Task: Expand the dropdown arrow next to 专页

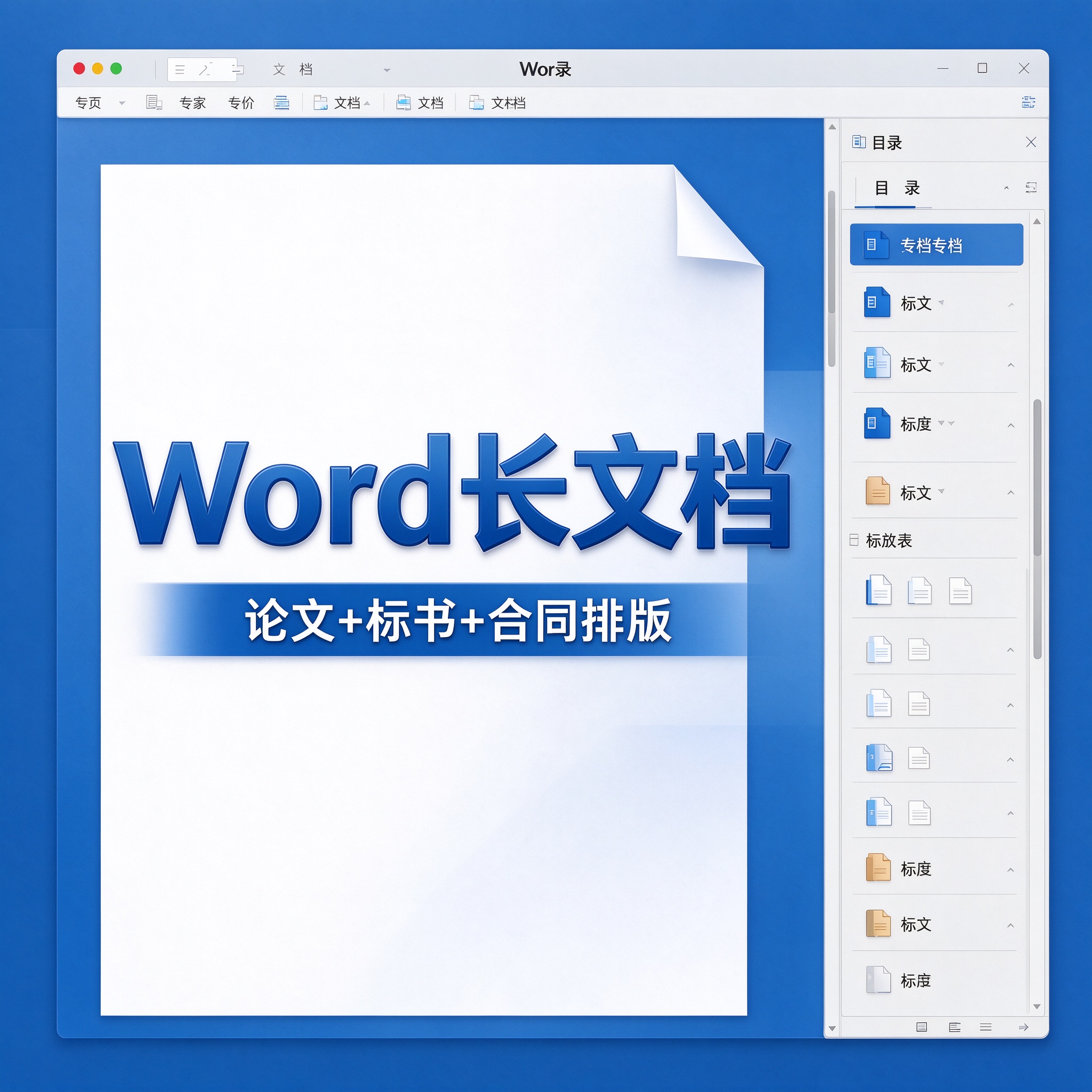Action: [x=122, y=103]
